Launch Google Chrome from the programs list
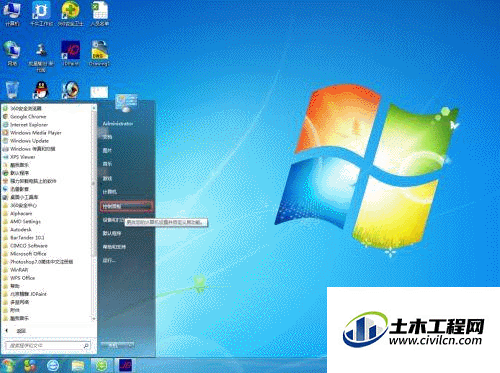 pyautogui.click(x=28, y=117)
